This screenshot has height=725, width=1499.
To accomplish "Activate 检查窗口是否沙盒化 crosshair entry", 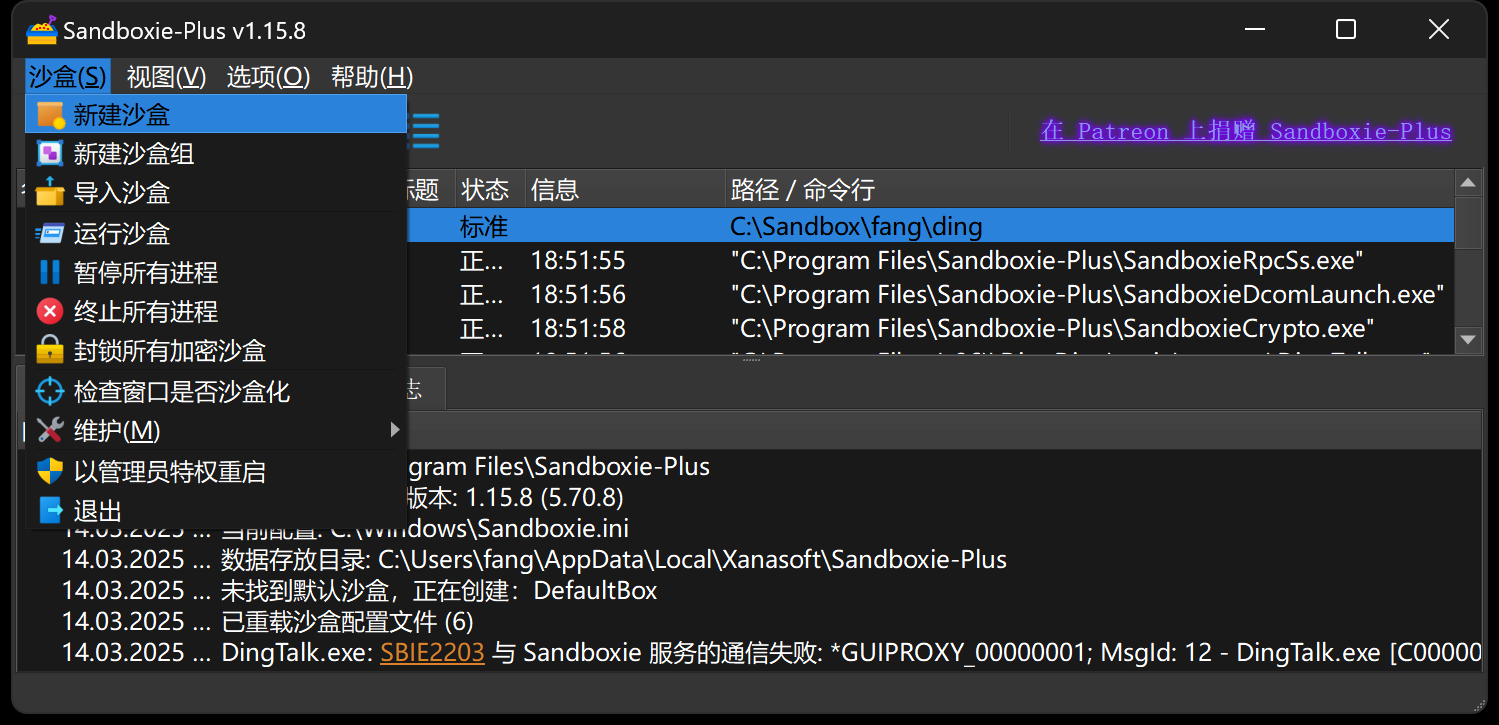I will click(216, 391).
